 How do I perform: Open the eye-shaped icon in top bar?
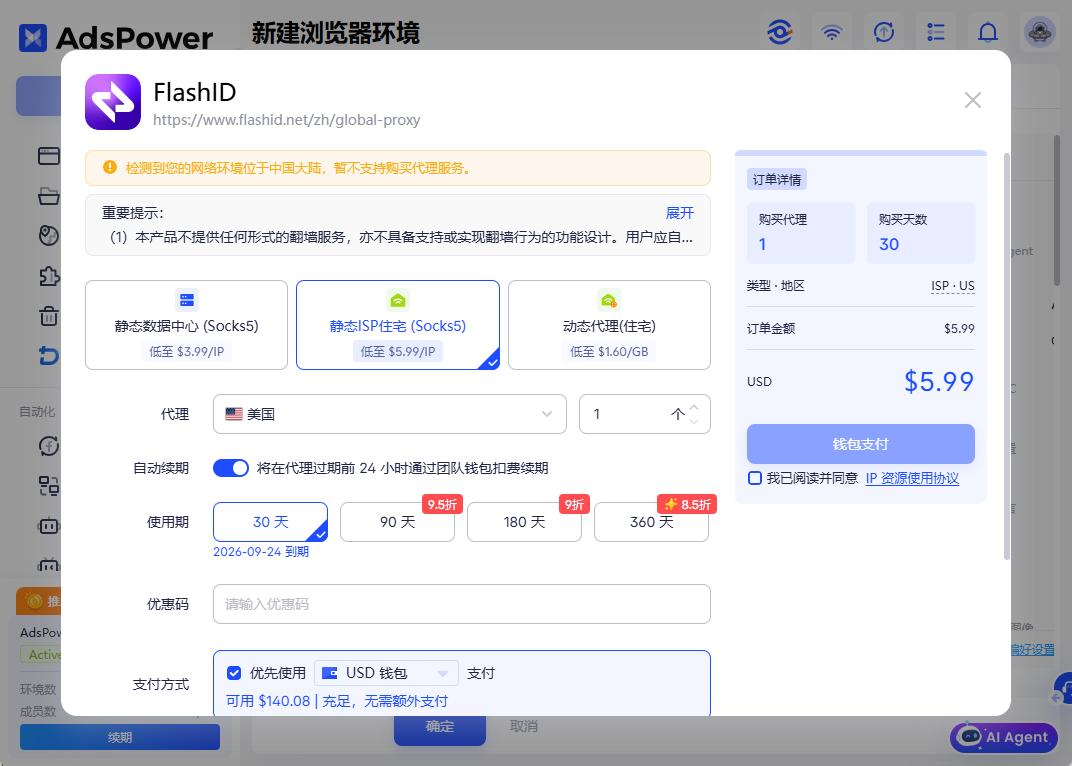[779, 31]
